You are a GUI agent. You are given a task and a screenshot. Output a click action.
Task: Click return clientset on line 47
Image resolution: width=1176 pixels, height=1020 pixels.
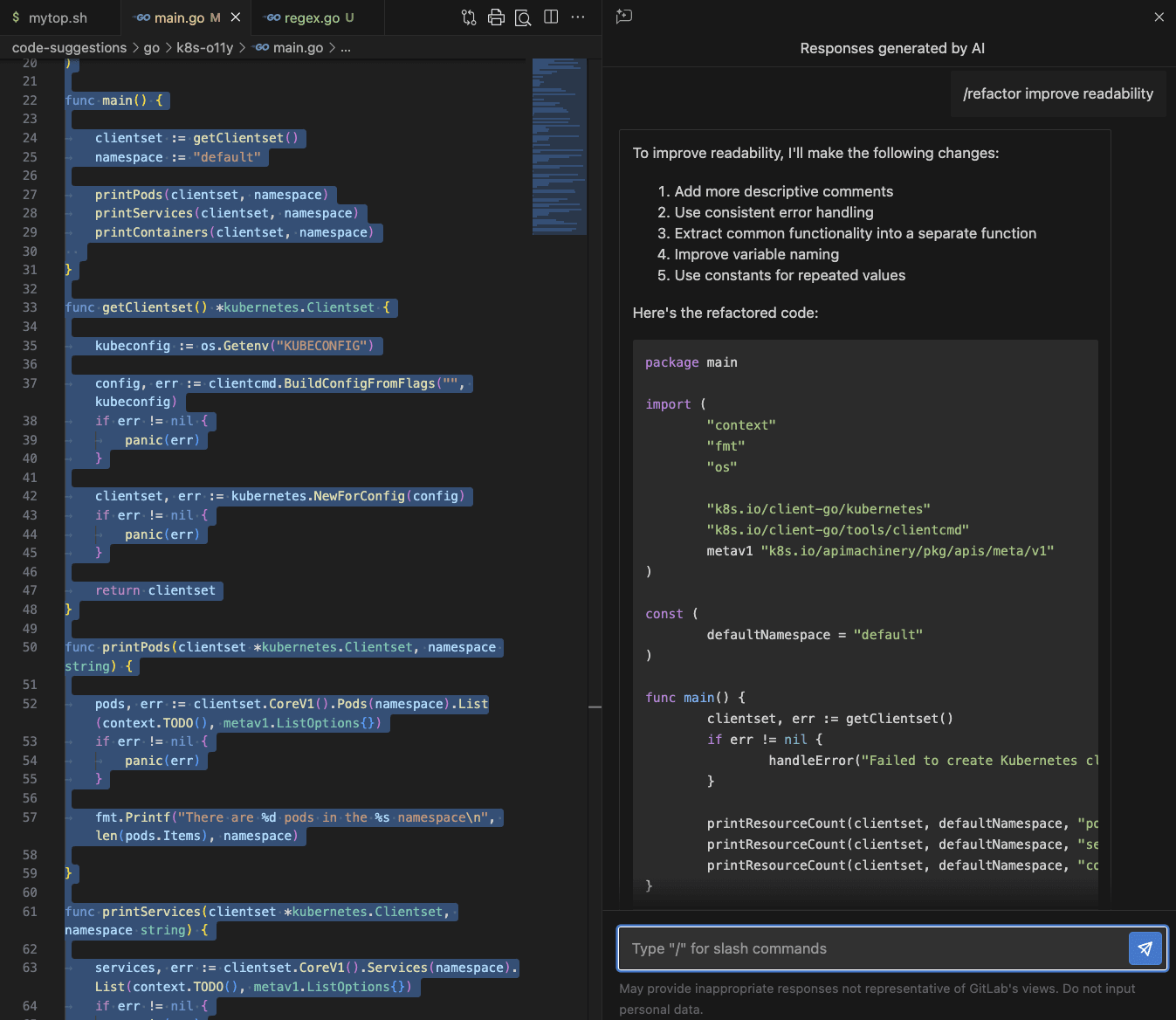click(155, 590)
